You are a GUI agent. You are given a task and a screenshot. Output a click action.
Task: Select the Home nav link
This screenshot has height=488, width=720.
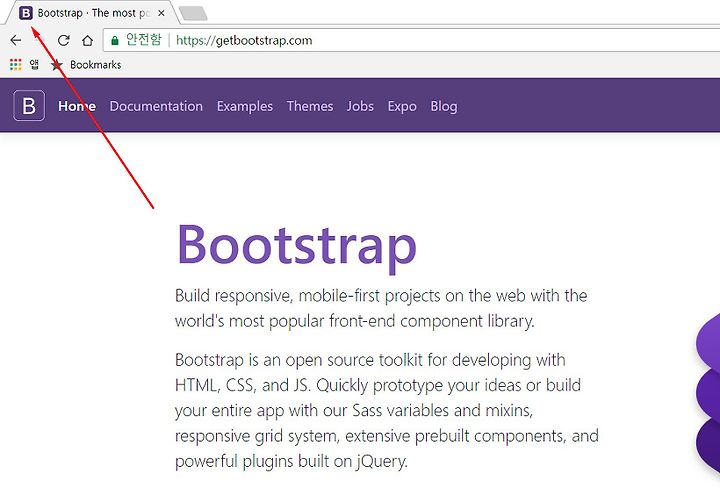click(77, 106)
